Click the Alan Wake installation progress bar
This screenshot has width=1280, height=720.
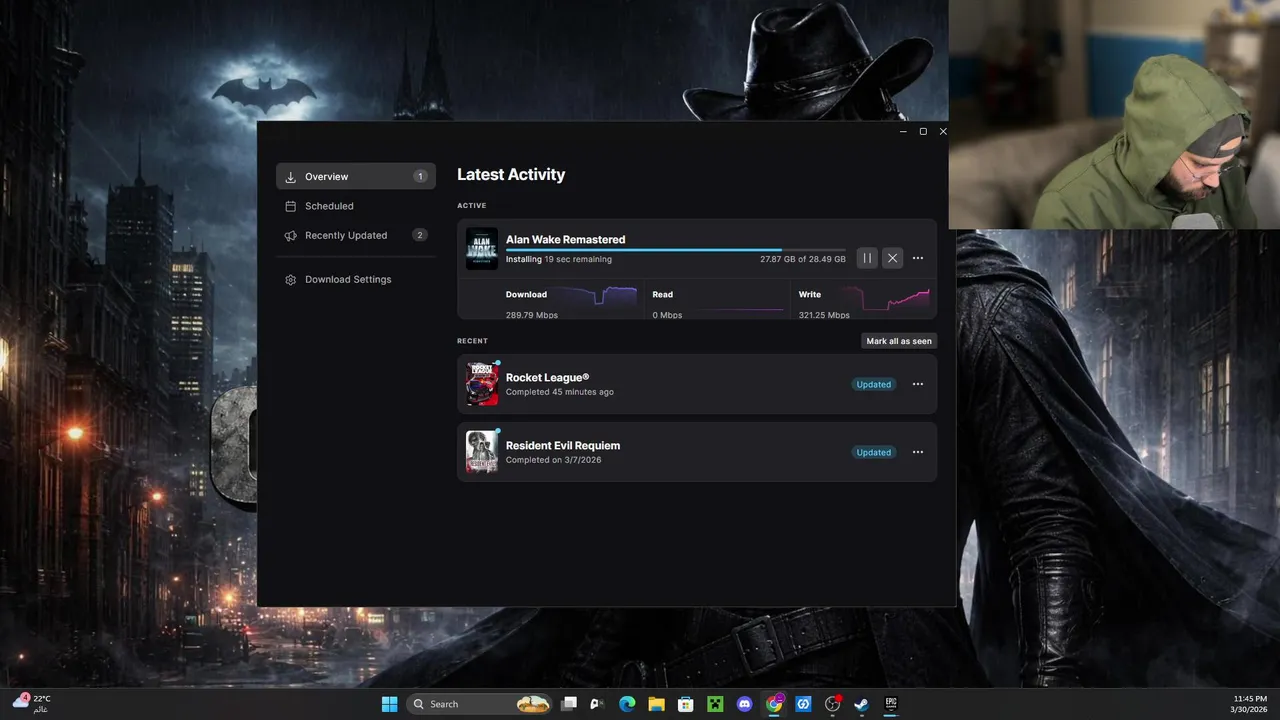[675, 250]
